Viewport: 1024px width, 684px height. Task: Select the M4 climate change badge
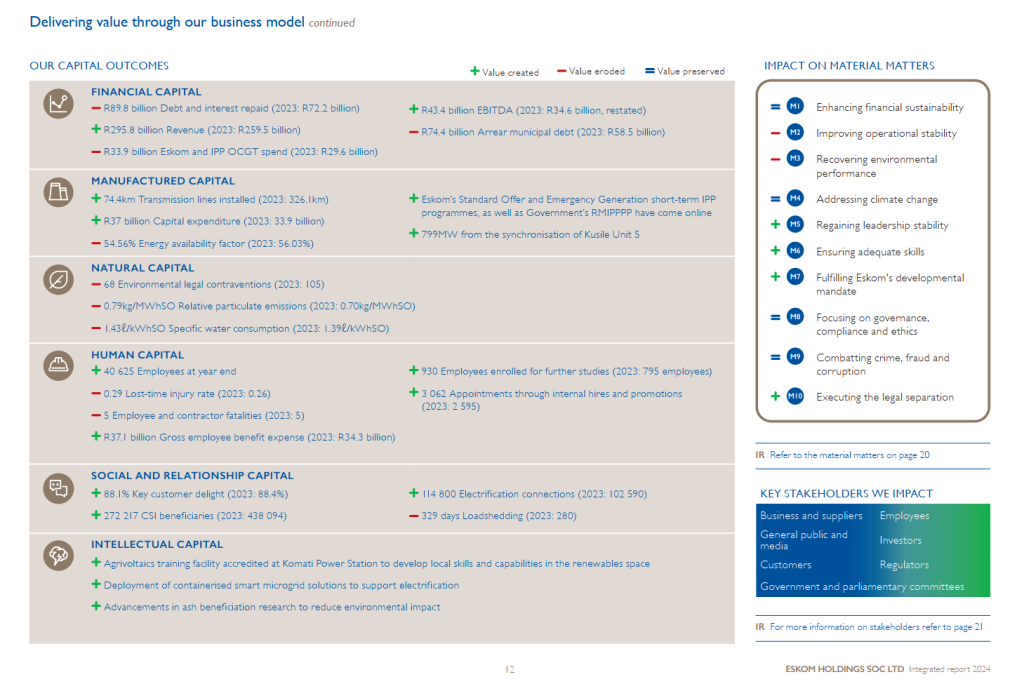tap(795, 199)
